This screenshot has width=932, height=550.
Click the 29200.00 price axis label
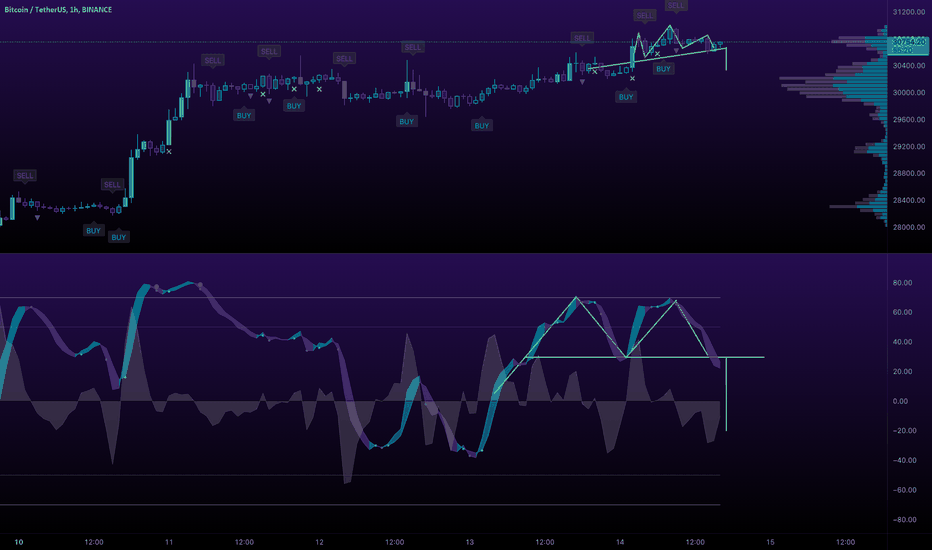click(x=909, y=146)
